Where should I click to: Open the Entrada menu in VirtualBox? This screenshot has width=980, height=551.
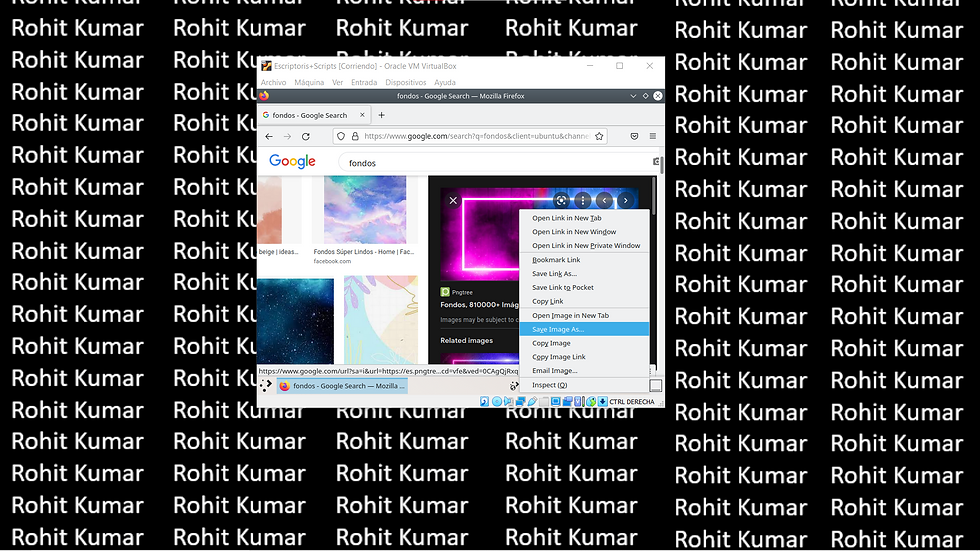(x=364, y=82)
